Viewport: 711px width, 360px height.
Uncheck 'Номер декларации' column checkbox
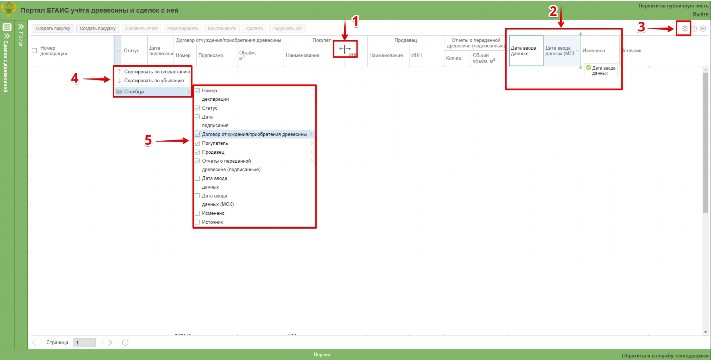point(197,91)
